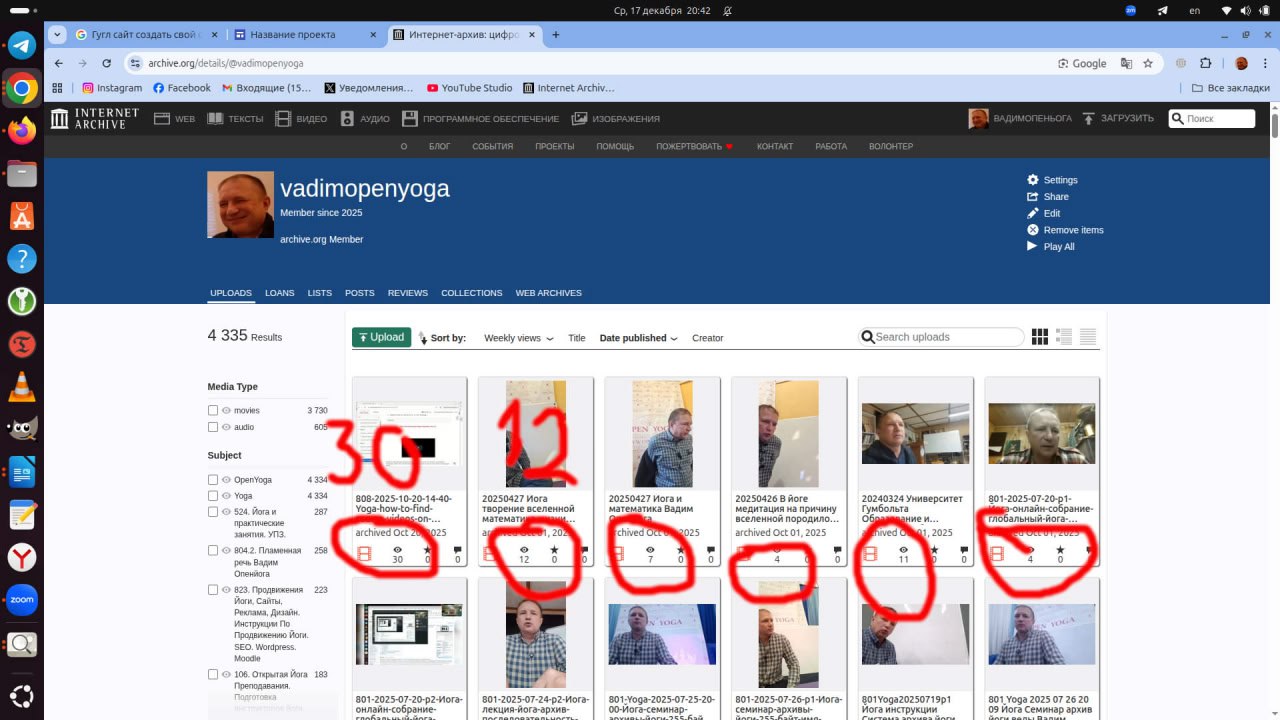The height and width of the screenshot is (720, 1280).
Task: Switch to compact list view
Action: point(1088,337)
